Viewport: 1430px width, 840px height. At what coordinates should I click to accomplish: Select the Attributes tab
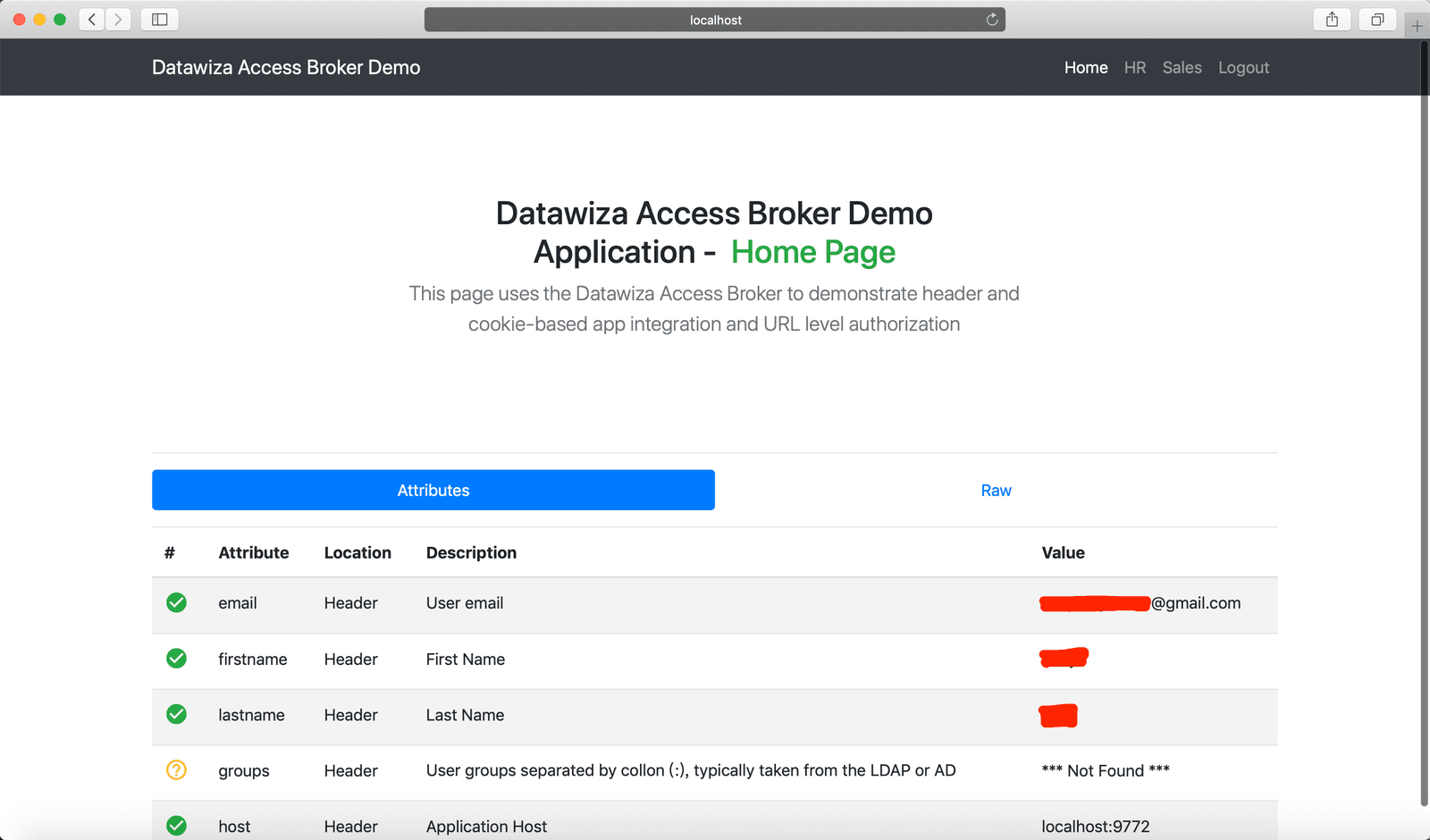tap(433, 490)
